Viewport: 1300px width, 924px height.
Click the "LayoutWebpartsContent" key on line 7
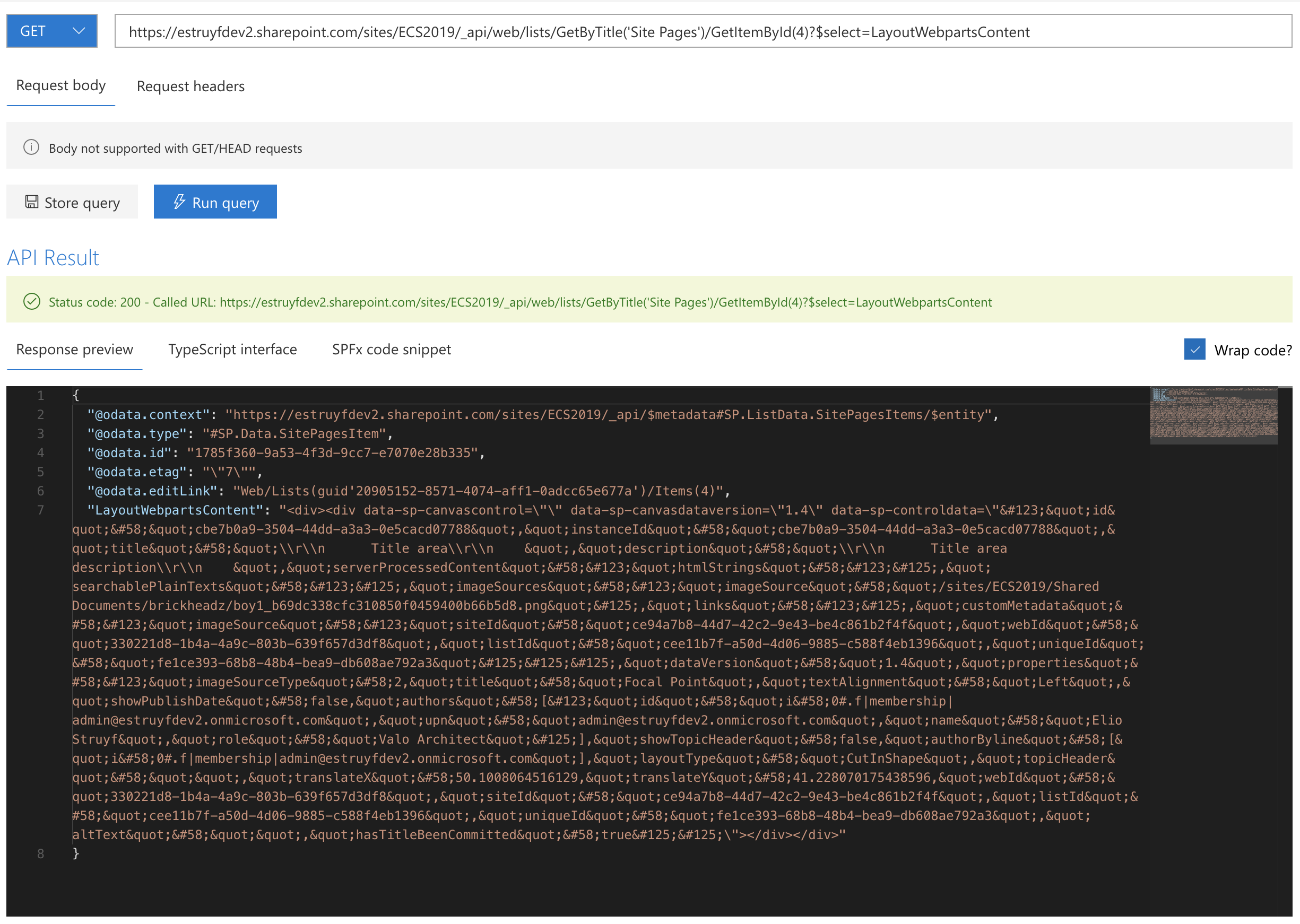[x=175, y=511]
